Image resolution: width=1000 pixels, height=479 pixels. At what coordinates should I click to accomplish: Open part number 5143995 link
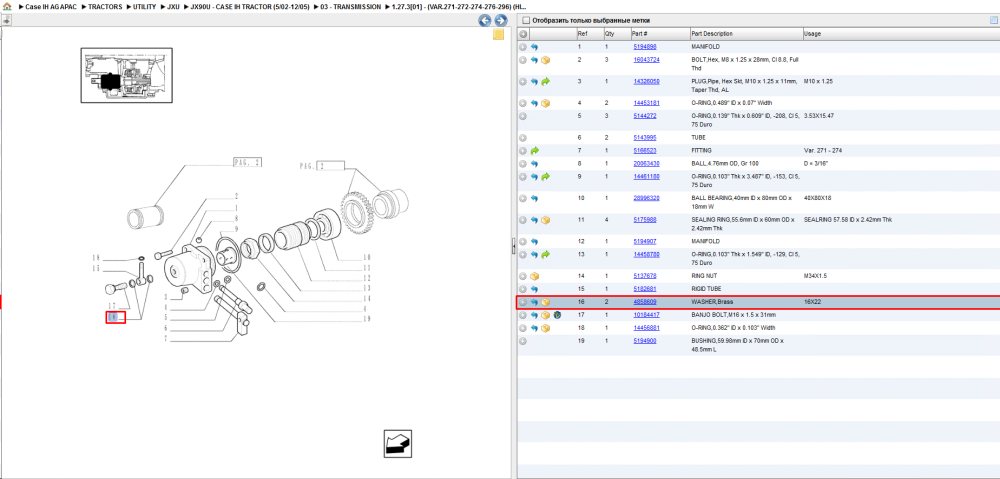644,137
